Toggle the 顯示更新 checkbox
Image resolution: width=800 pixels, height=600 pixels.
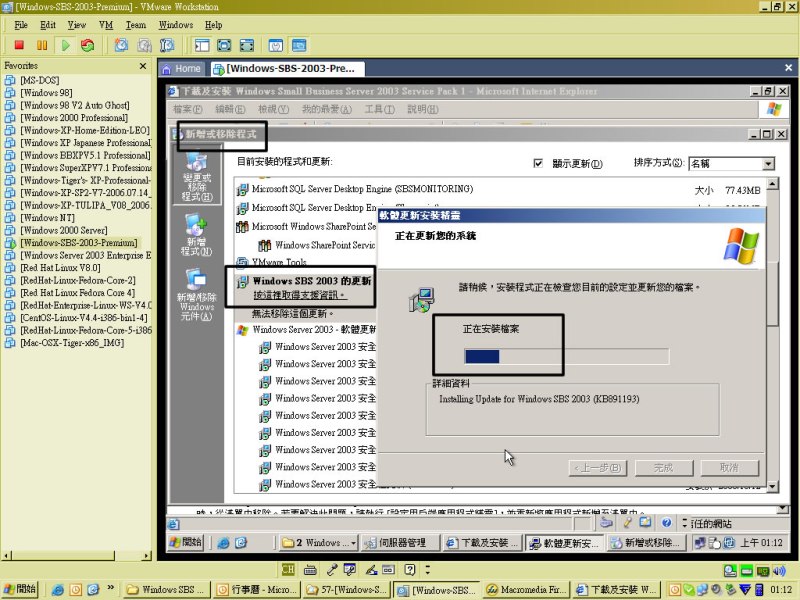(538, 163)
